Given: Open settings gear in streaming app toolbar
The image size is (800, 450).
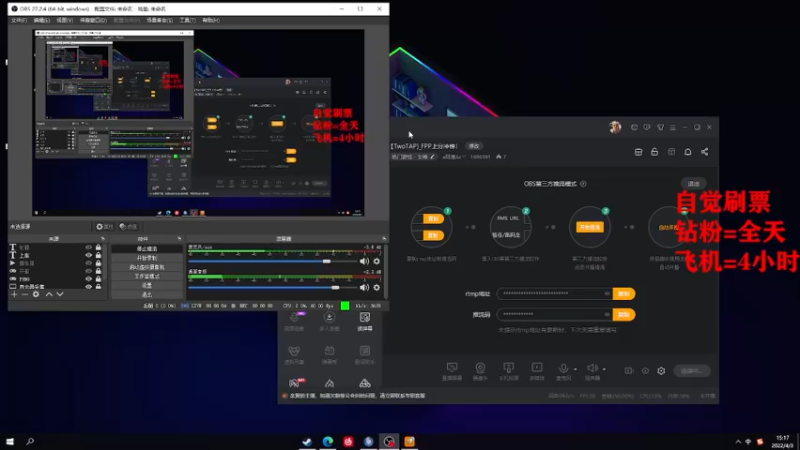Looking at the screenshot, I should (x=661, y=371).
